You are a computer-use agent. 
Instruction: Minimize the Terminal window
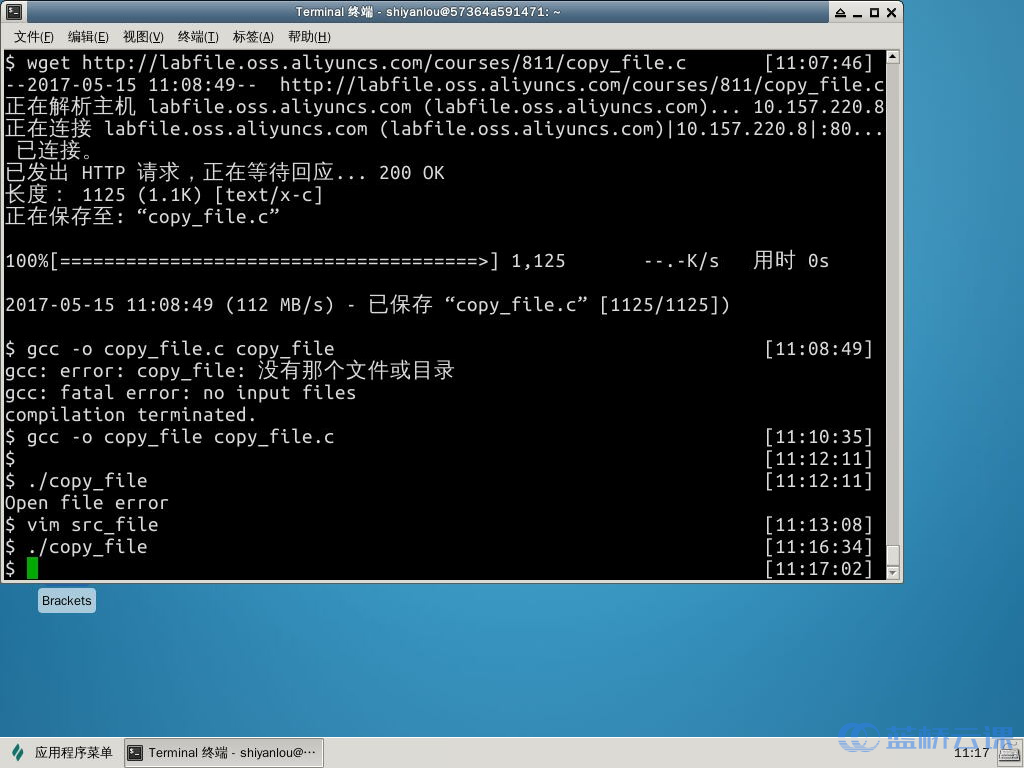tap(857, 12)
